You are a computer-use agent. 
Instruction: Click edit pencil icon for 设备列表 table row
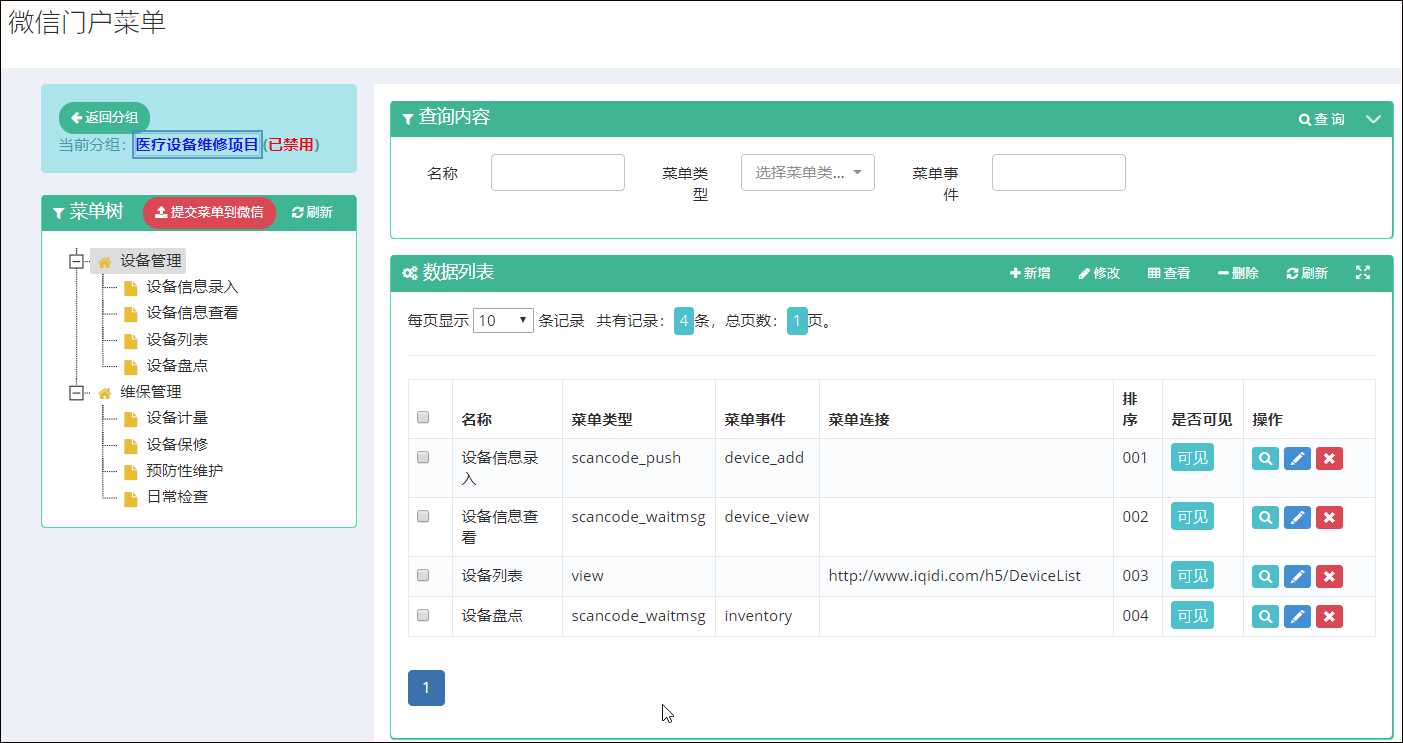click(x=1297, y=576)
